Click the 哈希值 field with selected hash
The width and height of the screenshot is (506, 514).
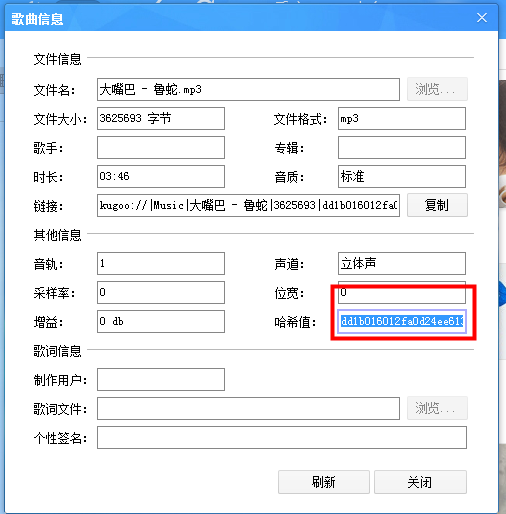(x=402, y=321)
